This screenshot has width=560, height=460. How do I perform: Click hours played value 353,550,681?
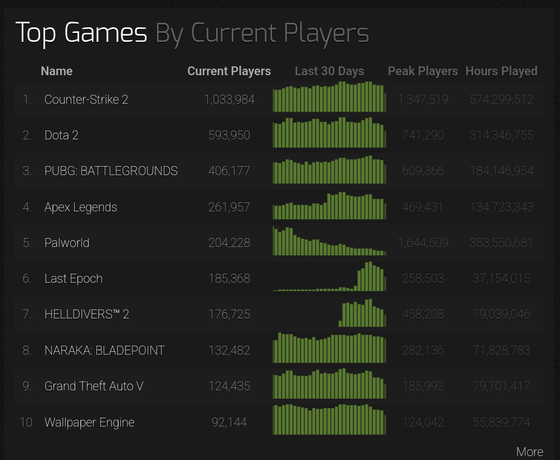[501, 243]
